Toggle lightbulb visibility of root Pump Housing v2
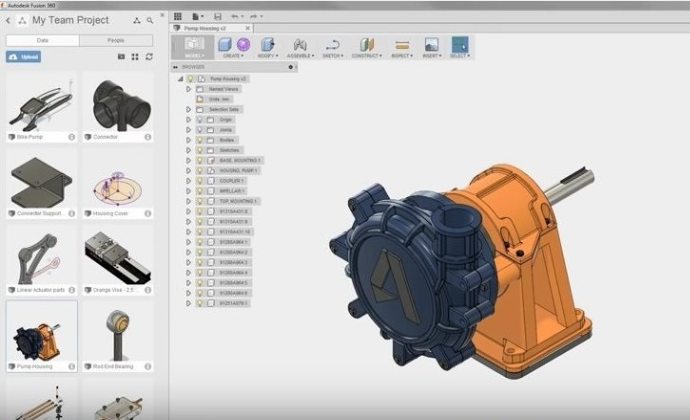690x420 pixels. point(191,79)
